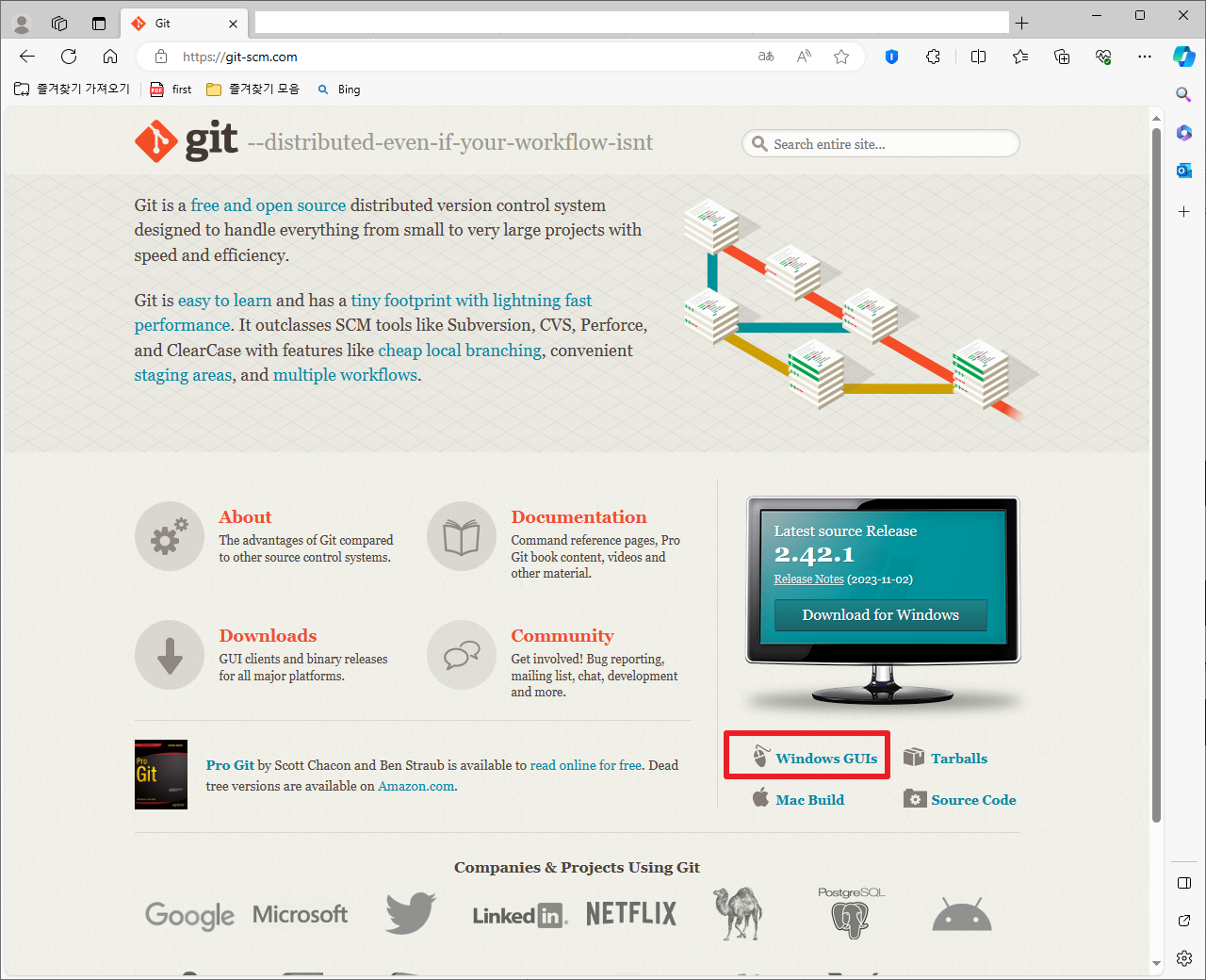Click the Downloads heading link
Image resolution: width=1206 pixels, height=980 pixels.
coord(268,636)
